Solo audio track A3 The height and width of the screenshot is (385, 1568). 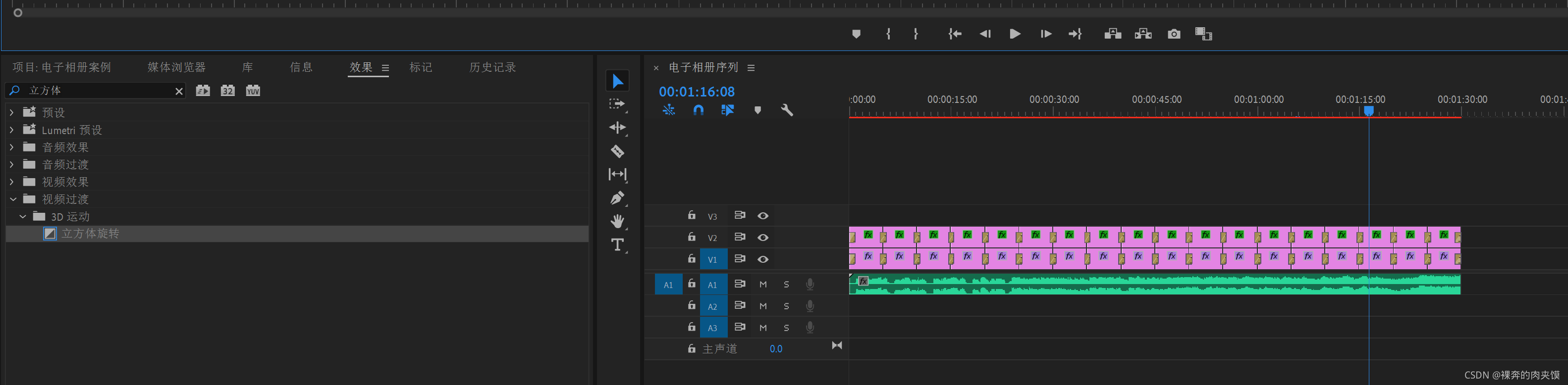786,328
